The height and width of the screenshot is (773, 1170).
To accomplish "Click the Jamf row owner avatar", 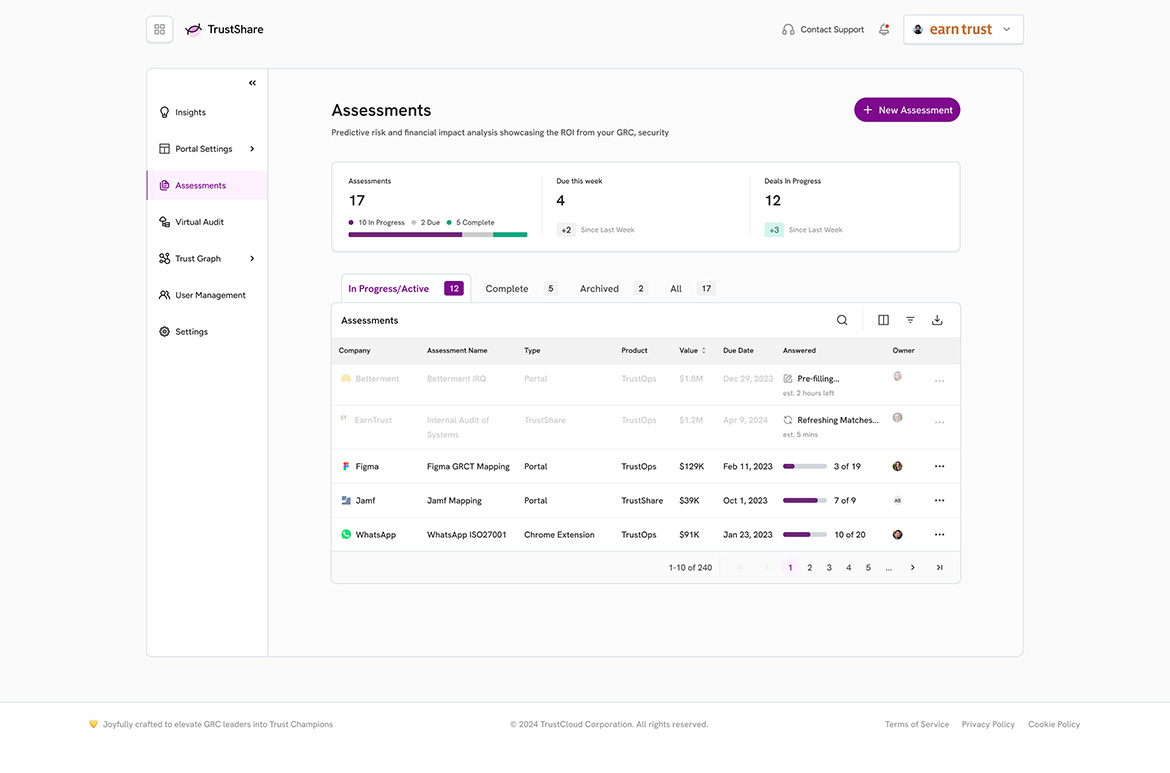I will 898,501.
